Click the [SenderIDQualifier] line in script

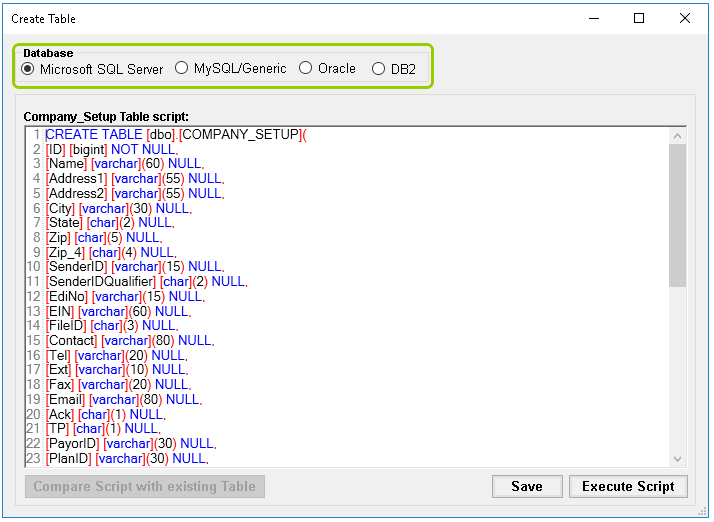tap(147, 281)
